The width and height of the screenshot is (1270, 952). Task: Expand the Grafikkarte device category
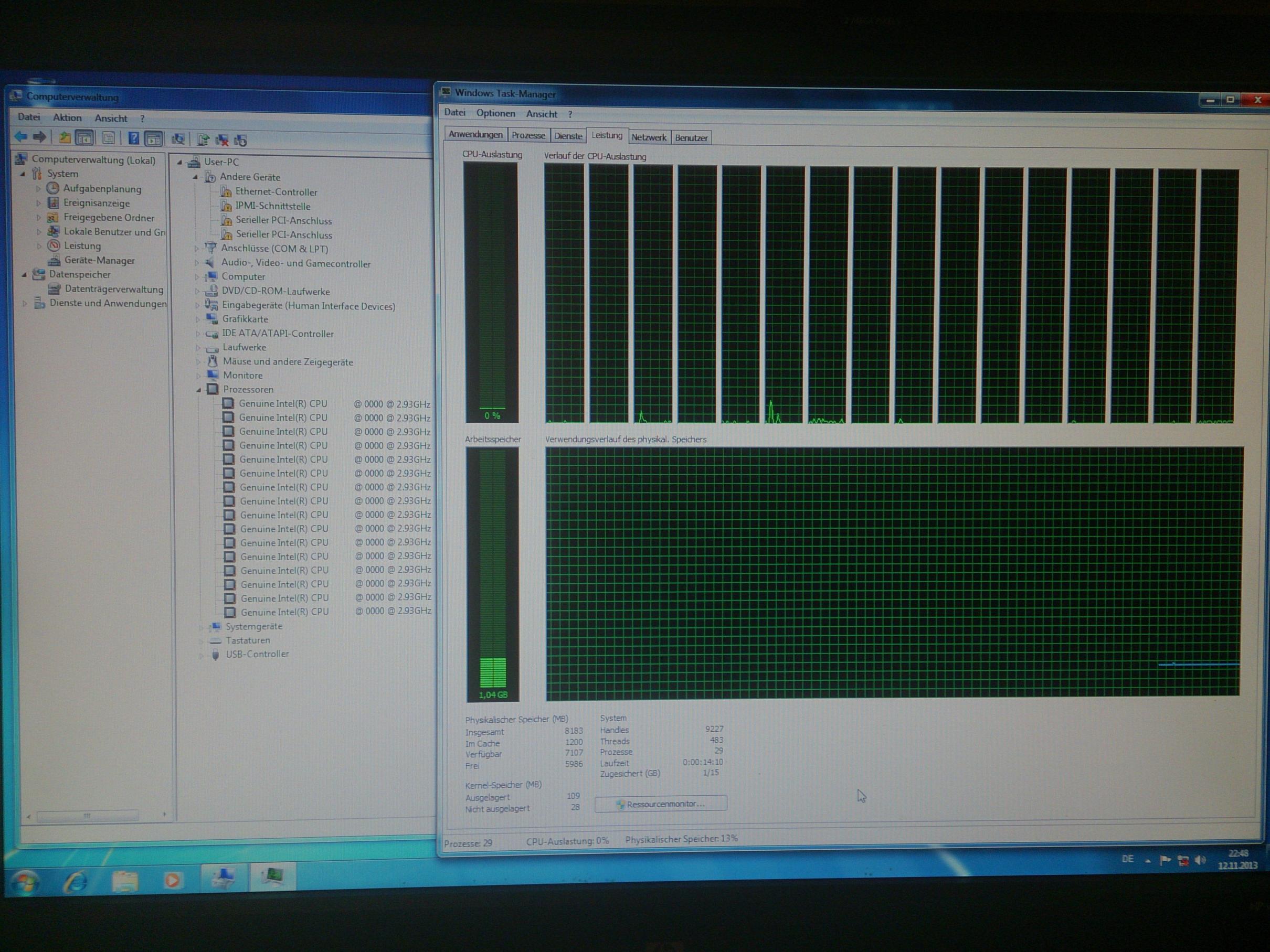click(197, 319)
